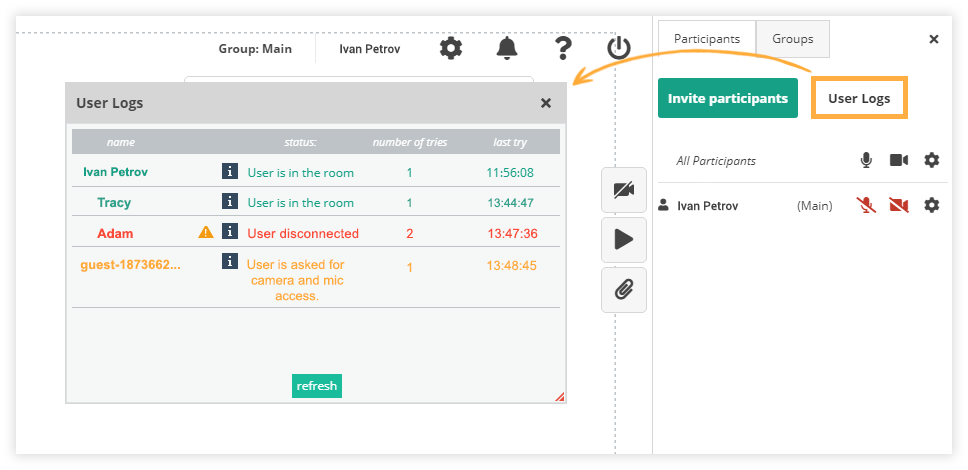Click Group: Main in header

tap(255, 49)
